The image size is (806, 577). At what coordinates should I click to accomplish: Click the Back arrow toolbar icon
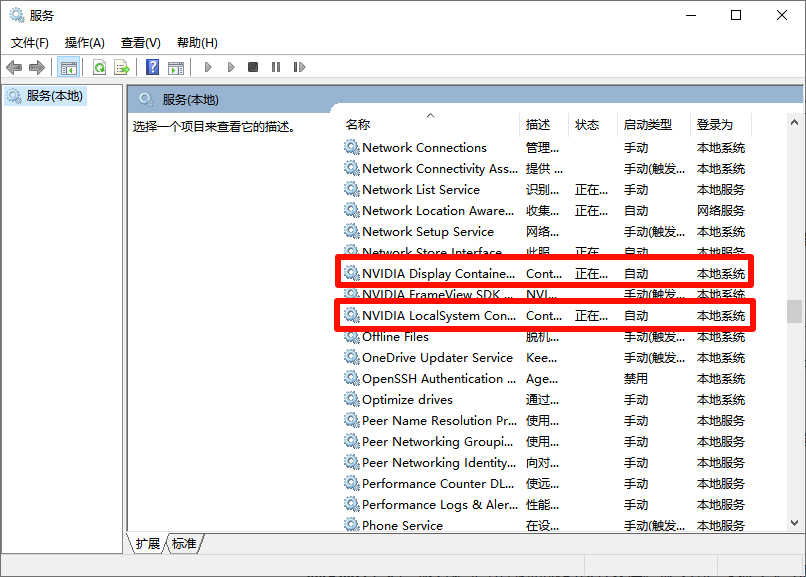pos(14,67)
